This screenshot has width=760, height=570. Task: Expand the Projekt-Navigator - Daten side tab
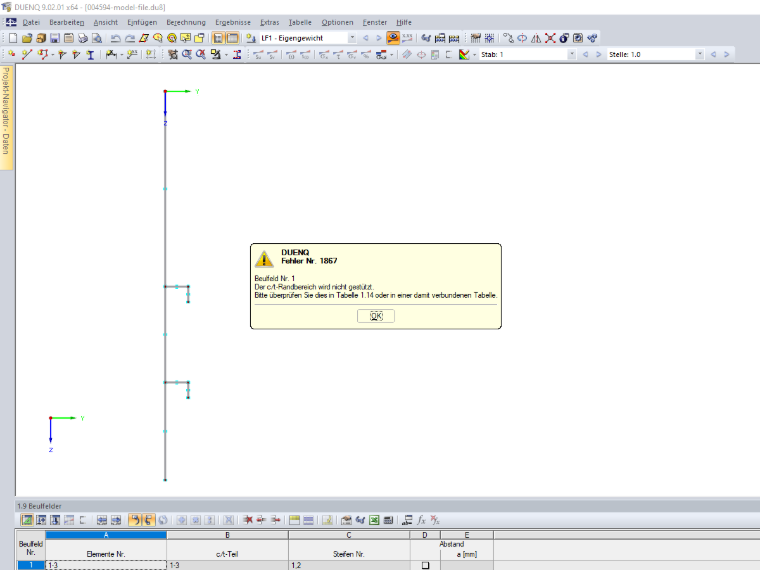click(6, 117)
